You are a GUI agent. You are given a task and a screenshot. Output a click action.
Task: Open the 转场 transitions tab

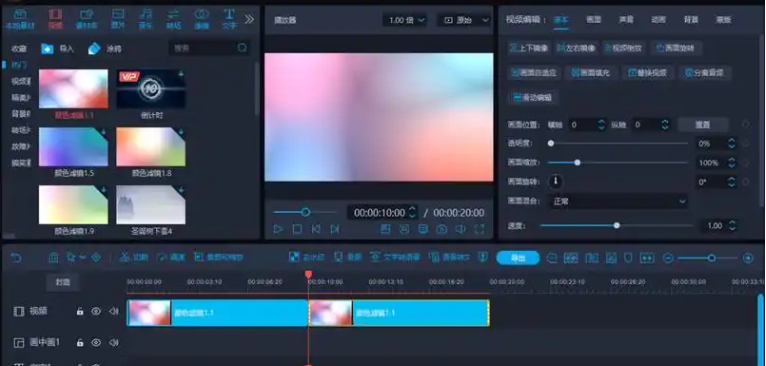pos(173,19)
